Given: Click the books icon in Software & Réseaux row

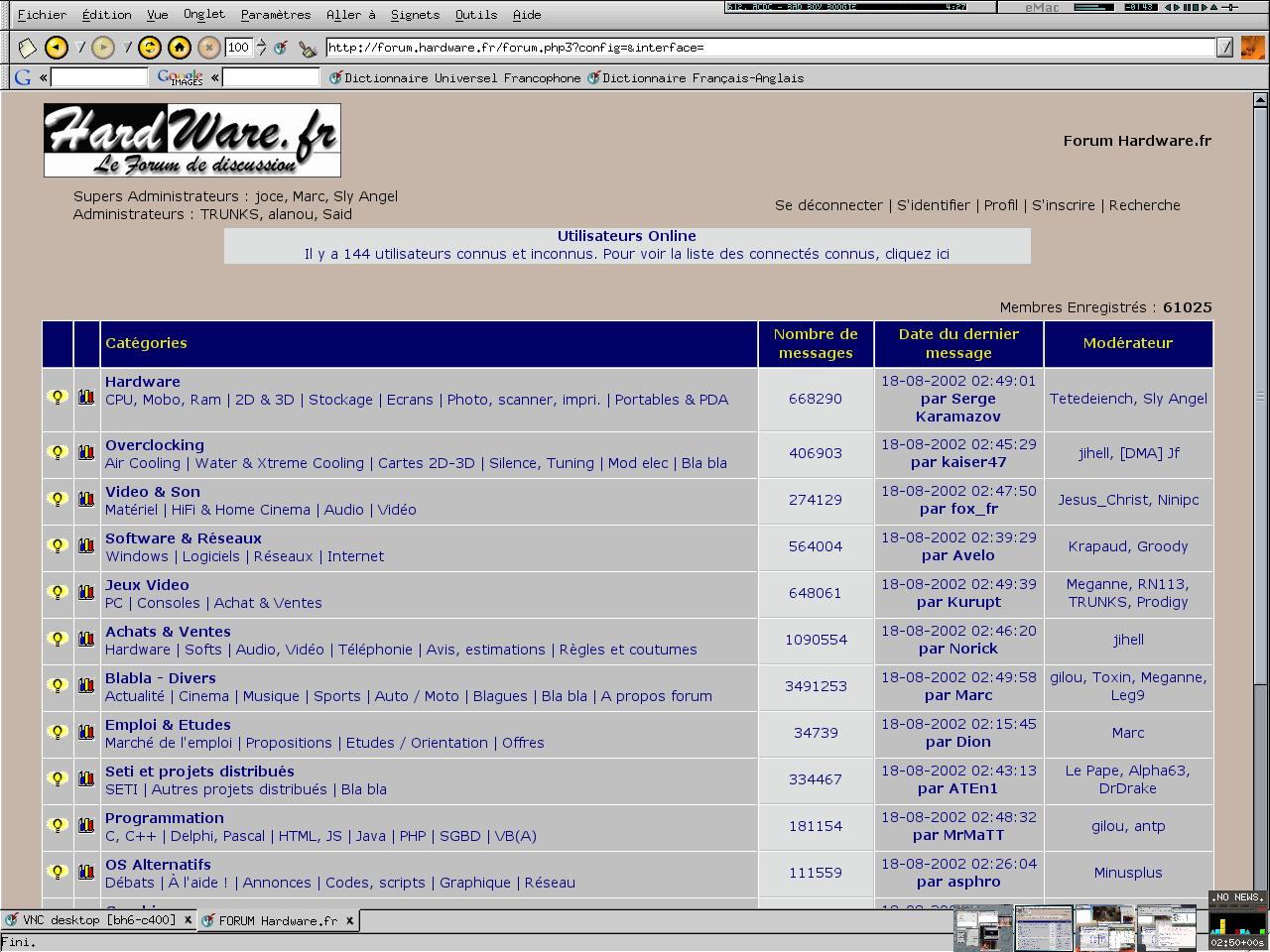Looking at the screenshot, I should (x=86, y=545).
